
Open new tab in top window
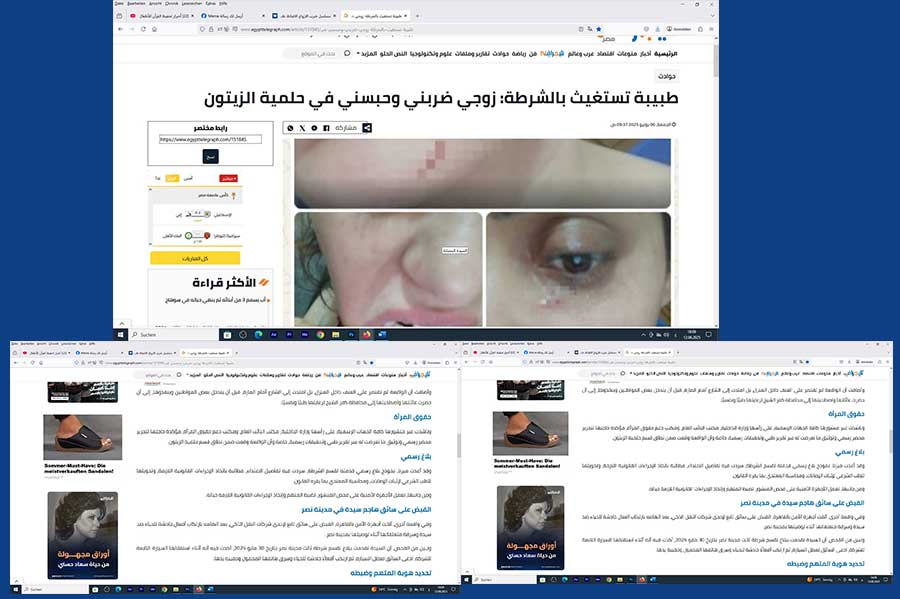pyautogui.click(x=417, y=16)
